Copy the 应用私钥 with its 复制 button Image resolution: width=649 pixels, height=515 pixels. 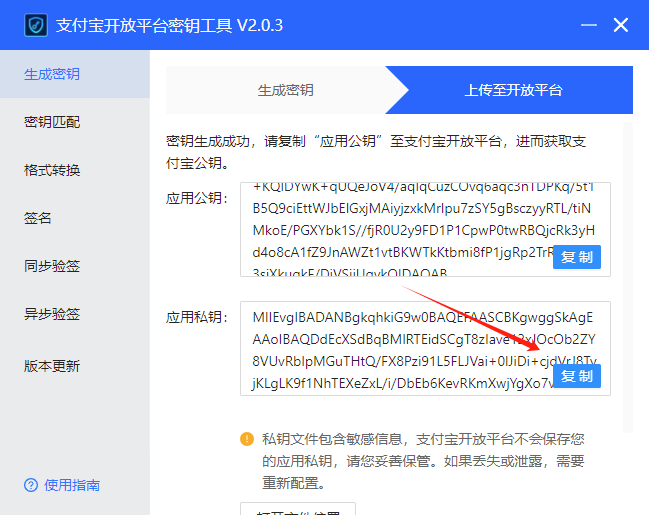pos(577,376)
